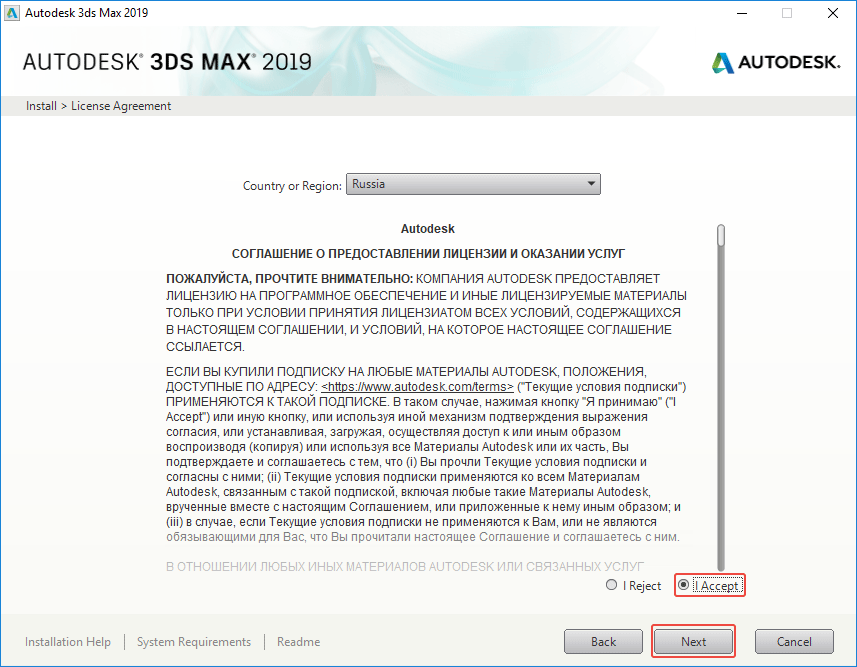The image size is (857, 667).
Task: Open the System Requirements link
Action: [194, 642]
